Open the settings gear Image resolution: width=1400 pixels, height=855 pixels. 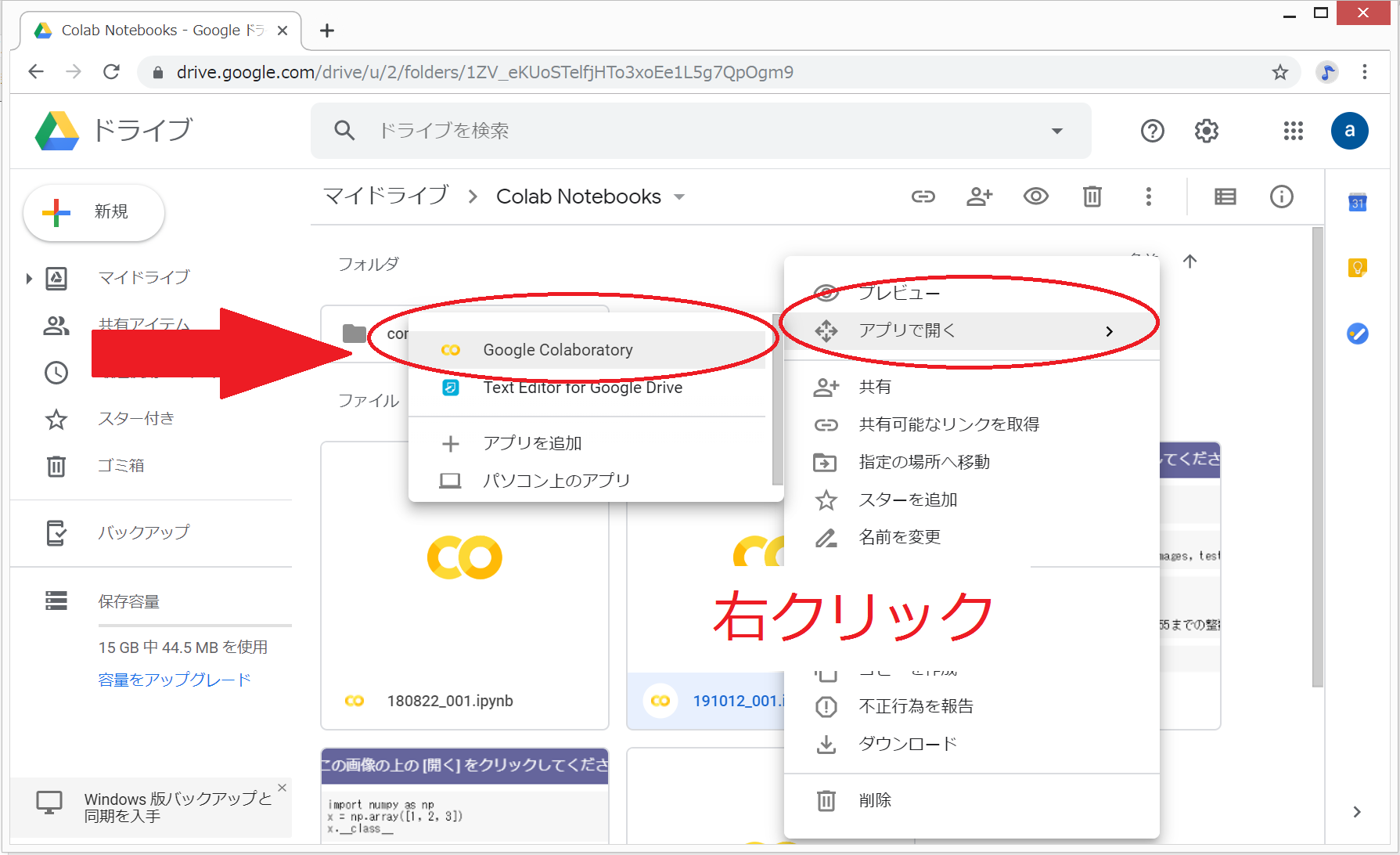pyautogui.click(x=1206, y=131)
